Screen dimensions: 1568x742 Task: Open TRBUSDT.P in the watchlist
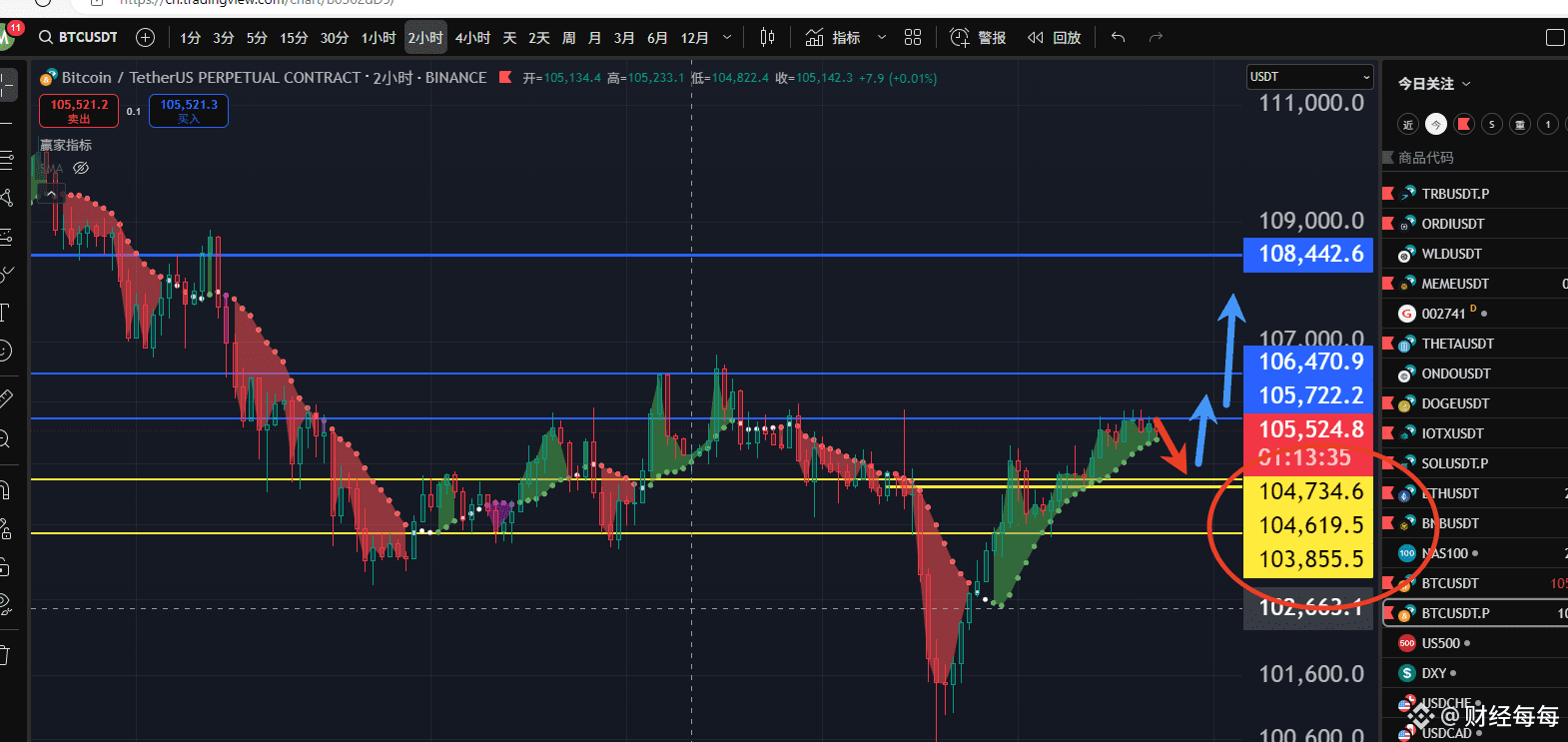[1475, 194]
